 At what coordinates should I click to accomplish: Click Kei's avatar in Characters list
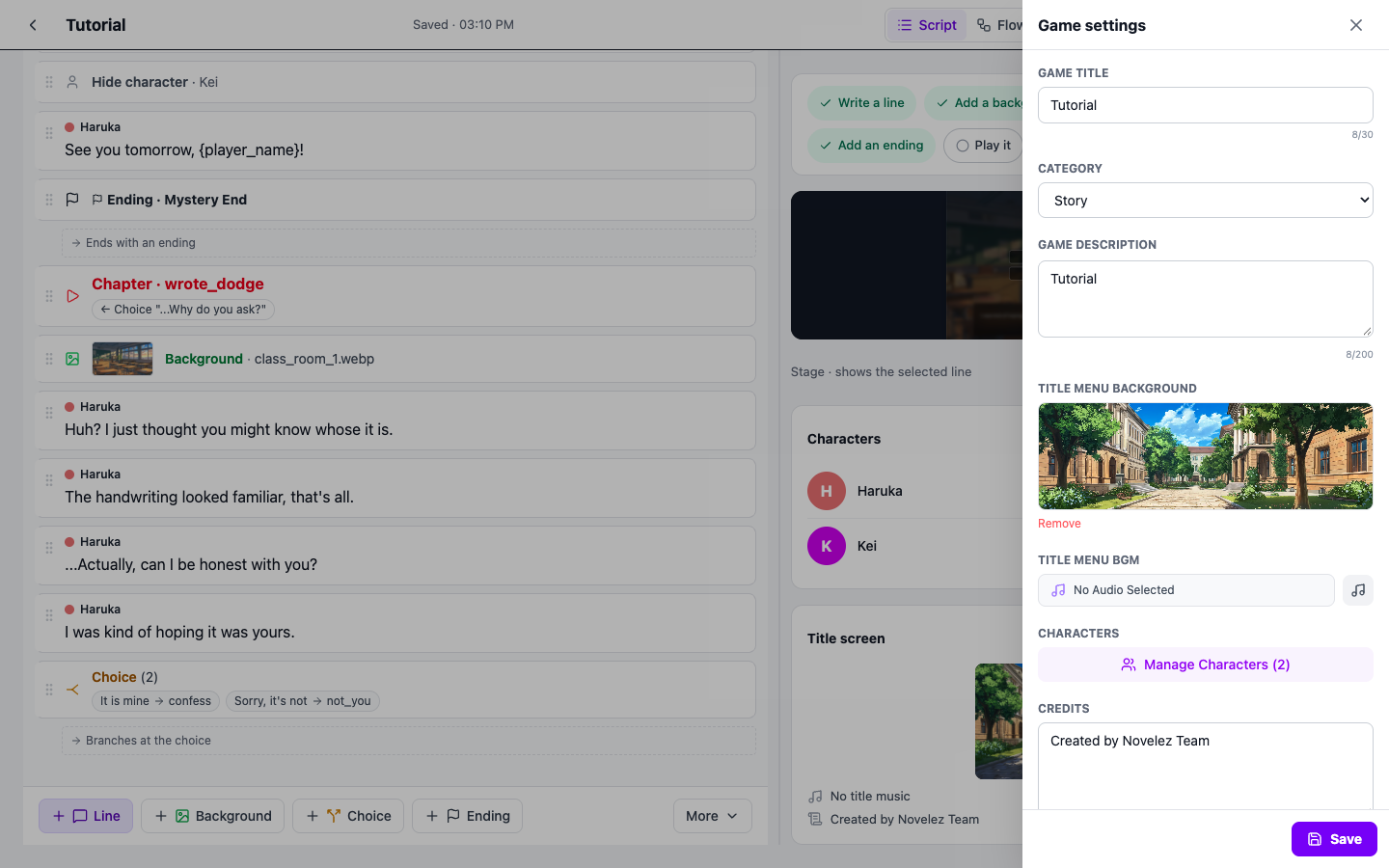827,546
